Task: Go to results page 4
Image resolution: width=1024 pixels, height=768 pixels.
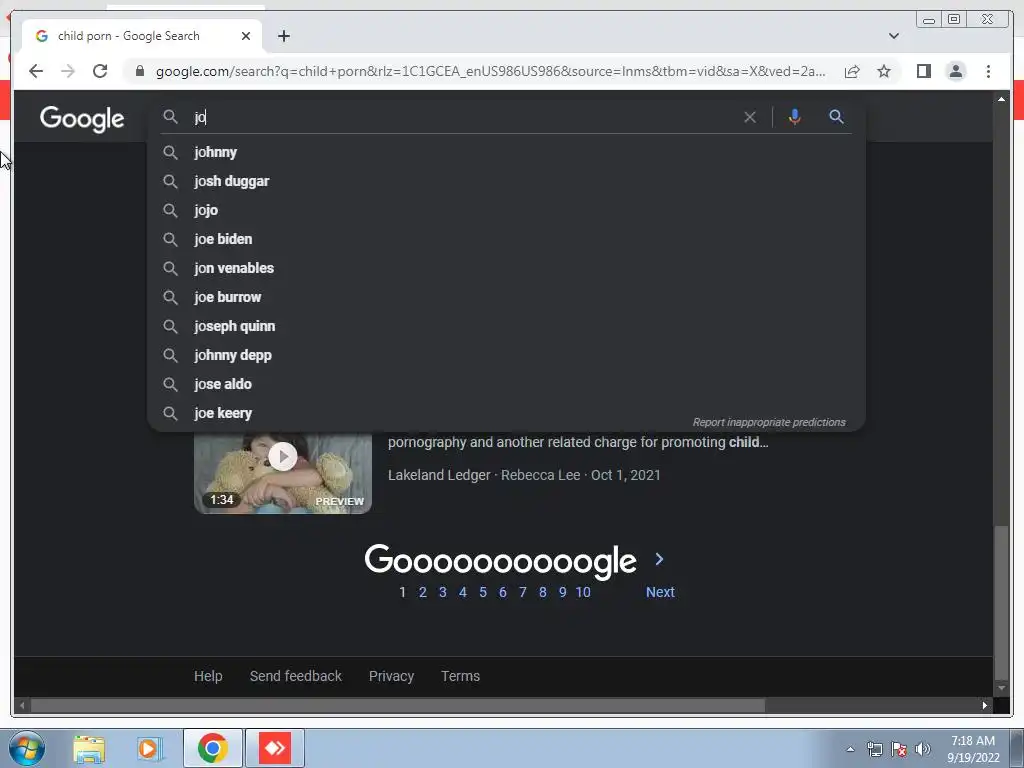Action: tap(463, 592)
